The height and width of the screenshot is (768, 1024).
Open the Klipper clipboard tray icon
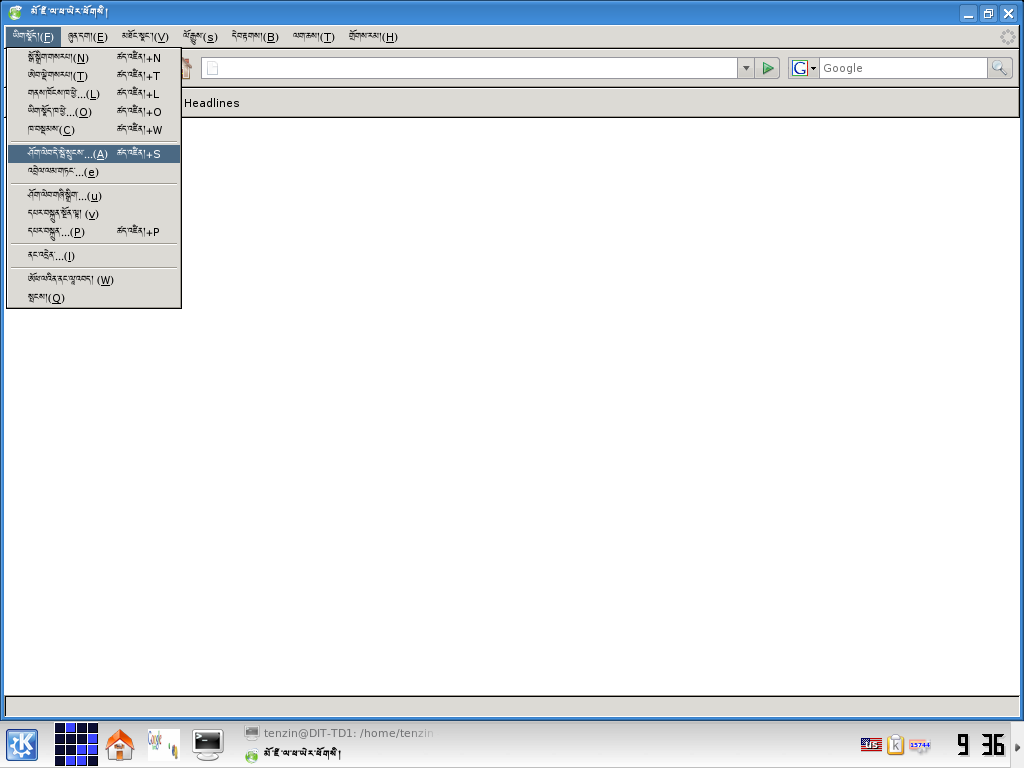895,744
